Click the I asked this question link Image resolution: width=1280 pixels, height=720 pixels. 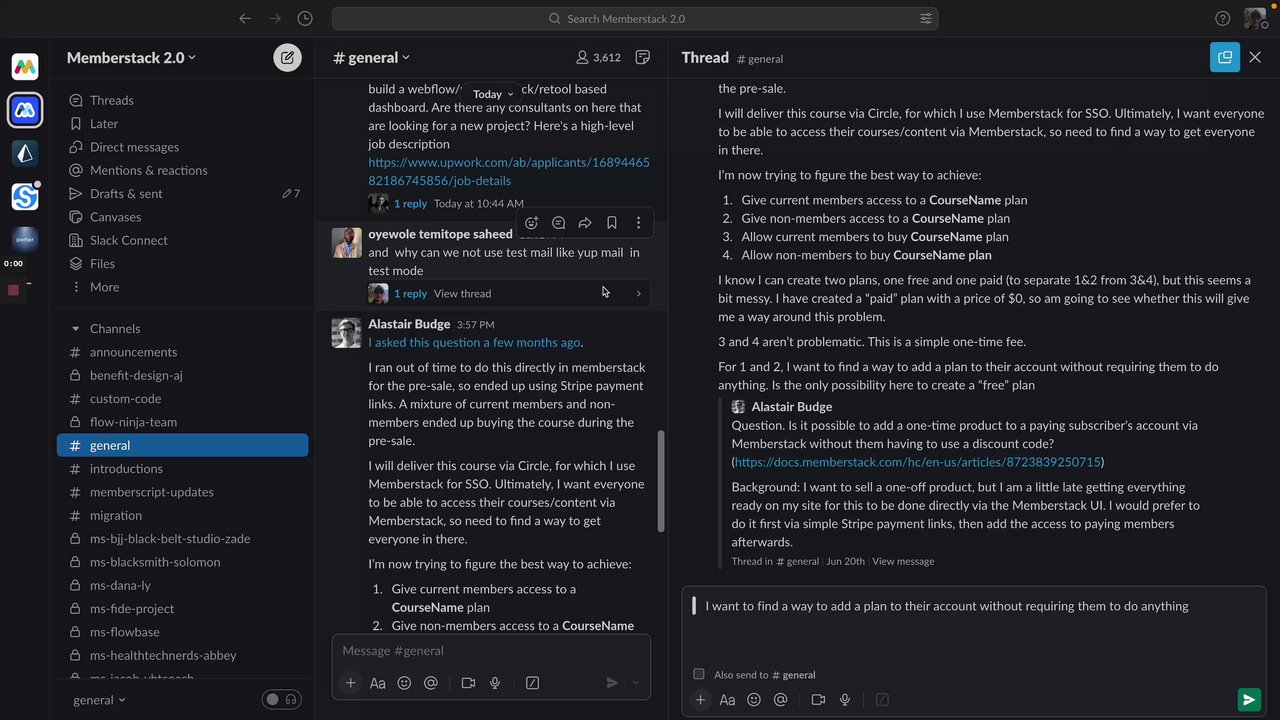click(474, 342)
